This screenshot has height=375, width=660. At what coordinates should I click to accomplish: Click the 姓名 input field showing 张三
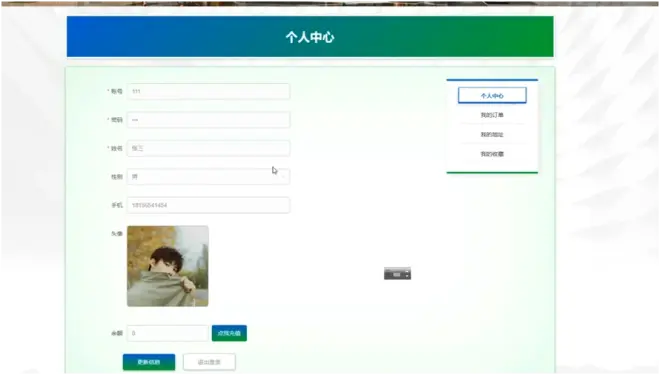[x=208, y=148]
